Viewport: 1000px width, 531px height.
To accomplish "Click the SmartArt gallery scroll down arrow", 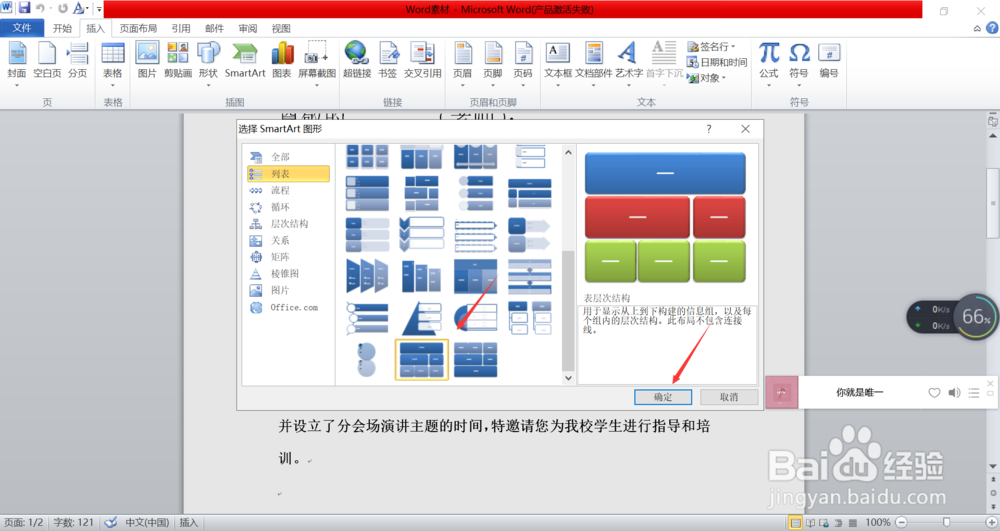I will [x=568, y=378].
